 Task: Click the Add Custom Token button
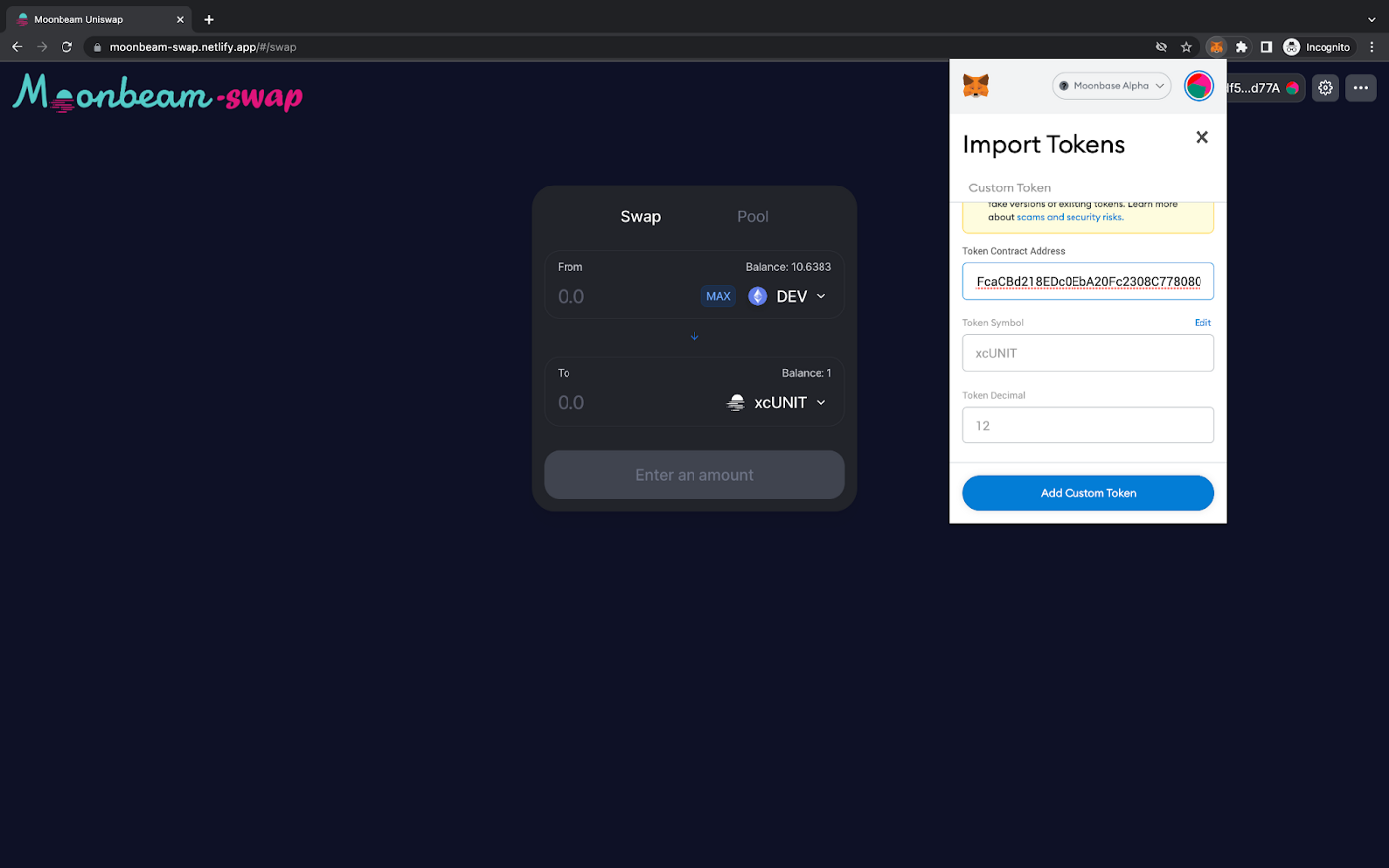1088,493
